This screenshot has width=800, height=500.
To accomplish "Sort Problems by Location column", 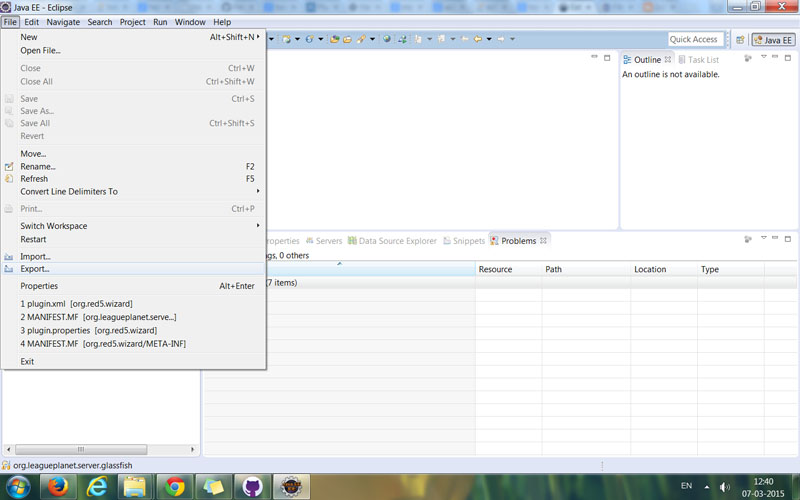I will [664, 269].
